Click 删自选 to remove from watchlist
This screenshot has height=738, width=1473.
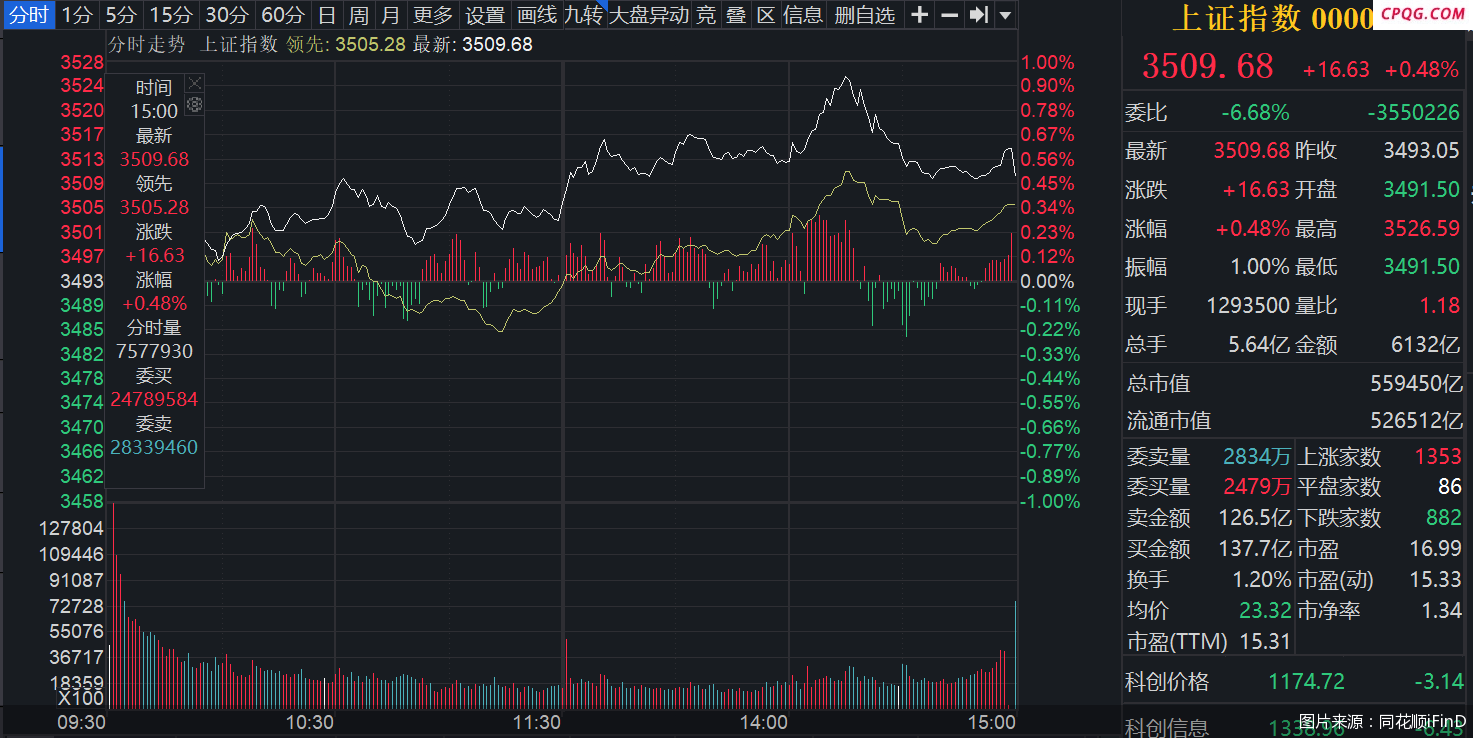coord(866,15)
